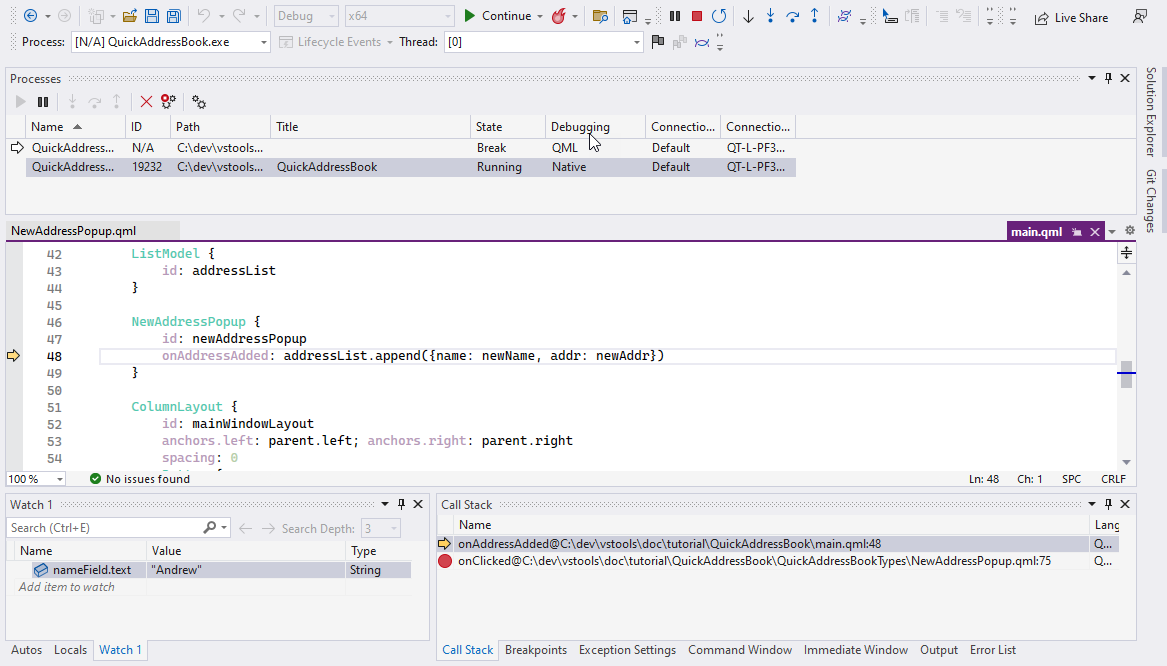Click the Step Out icon

tap(815, 15)
